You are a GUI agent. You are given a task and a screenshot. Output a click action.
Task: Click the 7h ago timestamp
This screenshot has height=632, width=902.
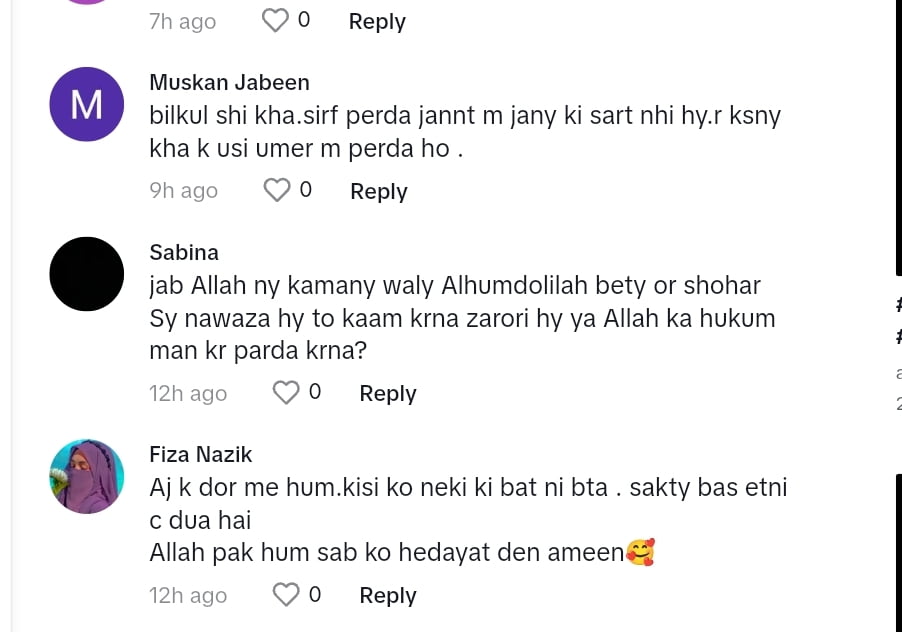click(x=182, y=21)
